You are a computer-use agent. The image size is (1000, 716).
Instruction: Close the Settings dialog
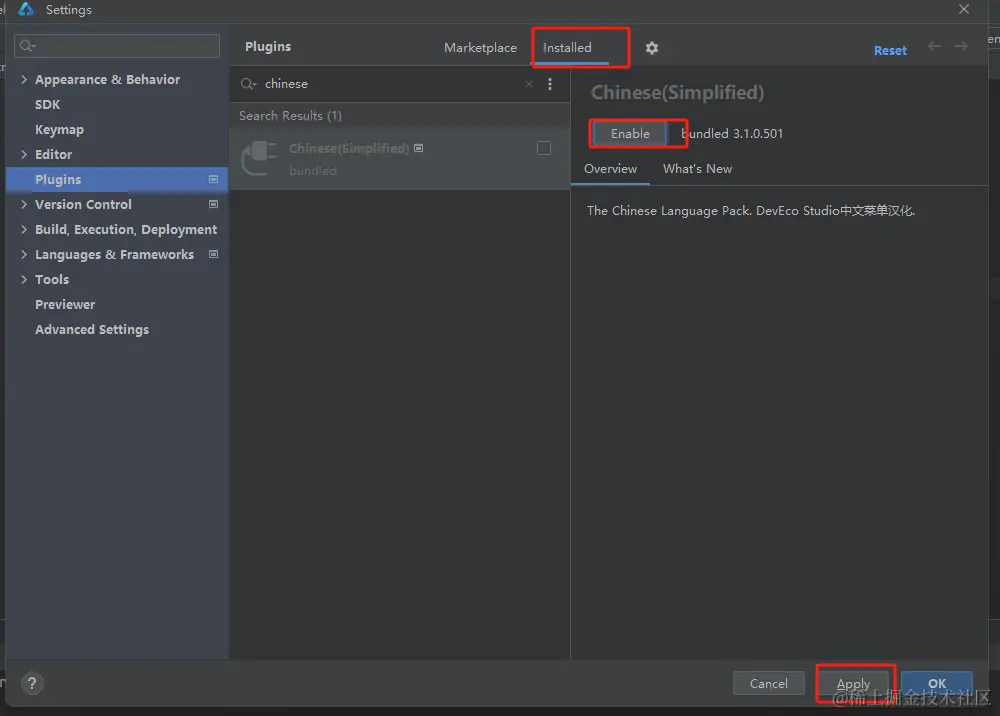point(964,10)
